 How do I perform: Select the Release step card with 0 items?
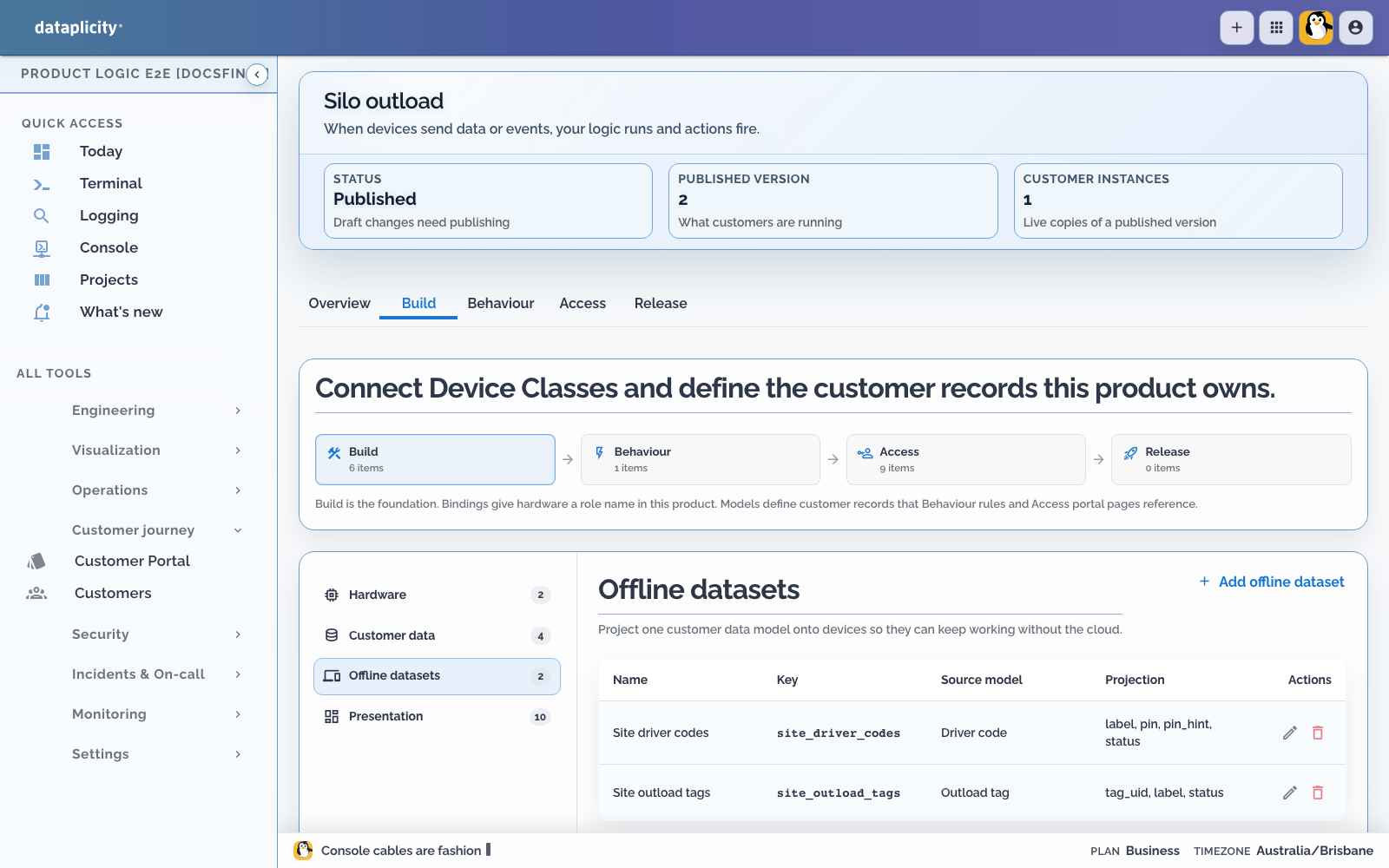pos(1231,460)
